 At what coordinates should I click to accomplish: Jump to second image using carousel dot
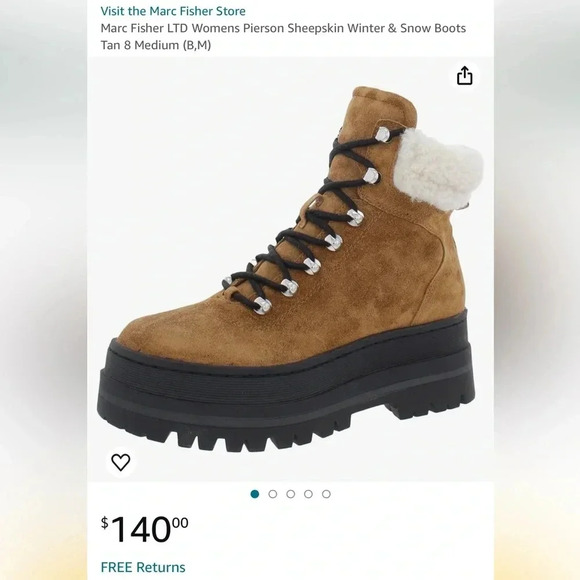273,494
